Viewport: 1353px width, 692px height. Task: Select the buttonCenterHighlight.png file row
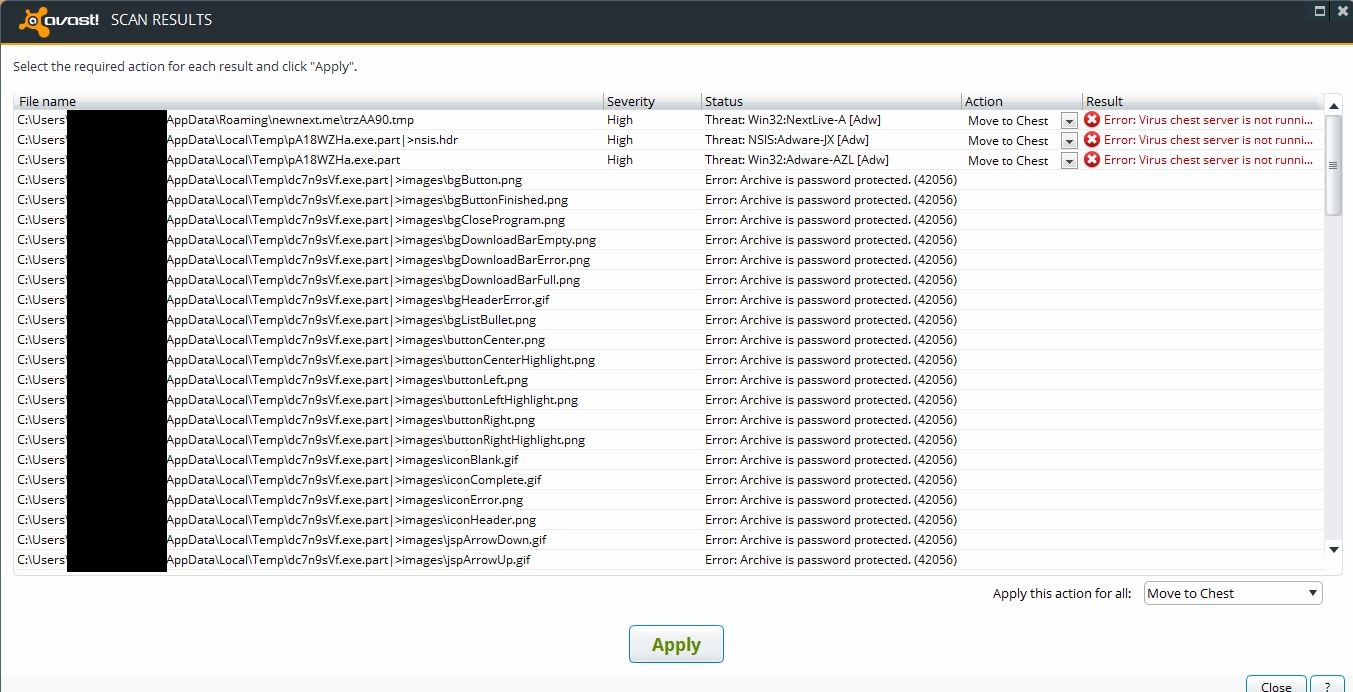pos(668,360)
